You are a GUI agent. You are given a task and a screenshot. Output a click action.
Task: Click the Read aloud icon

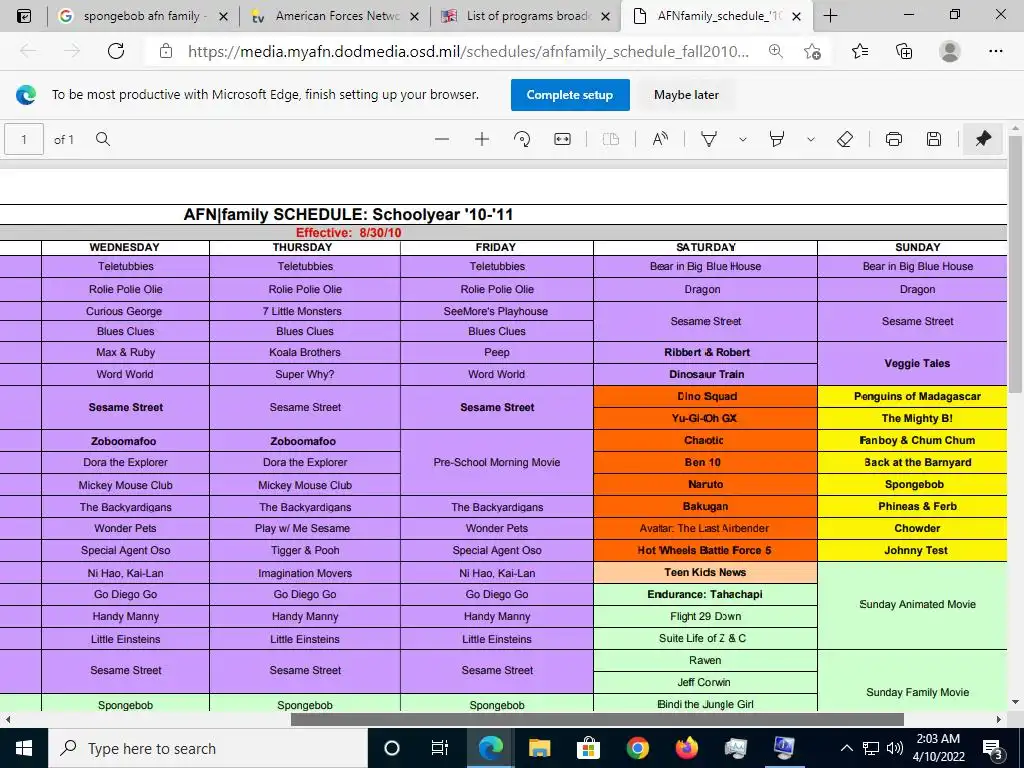[x=660, y=139]
